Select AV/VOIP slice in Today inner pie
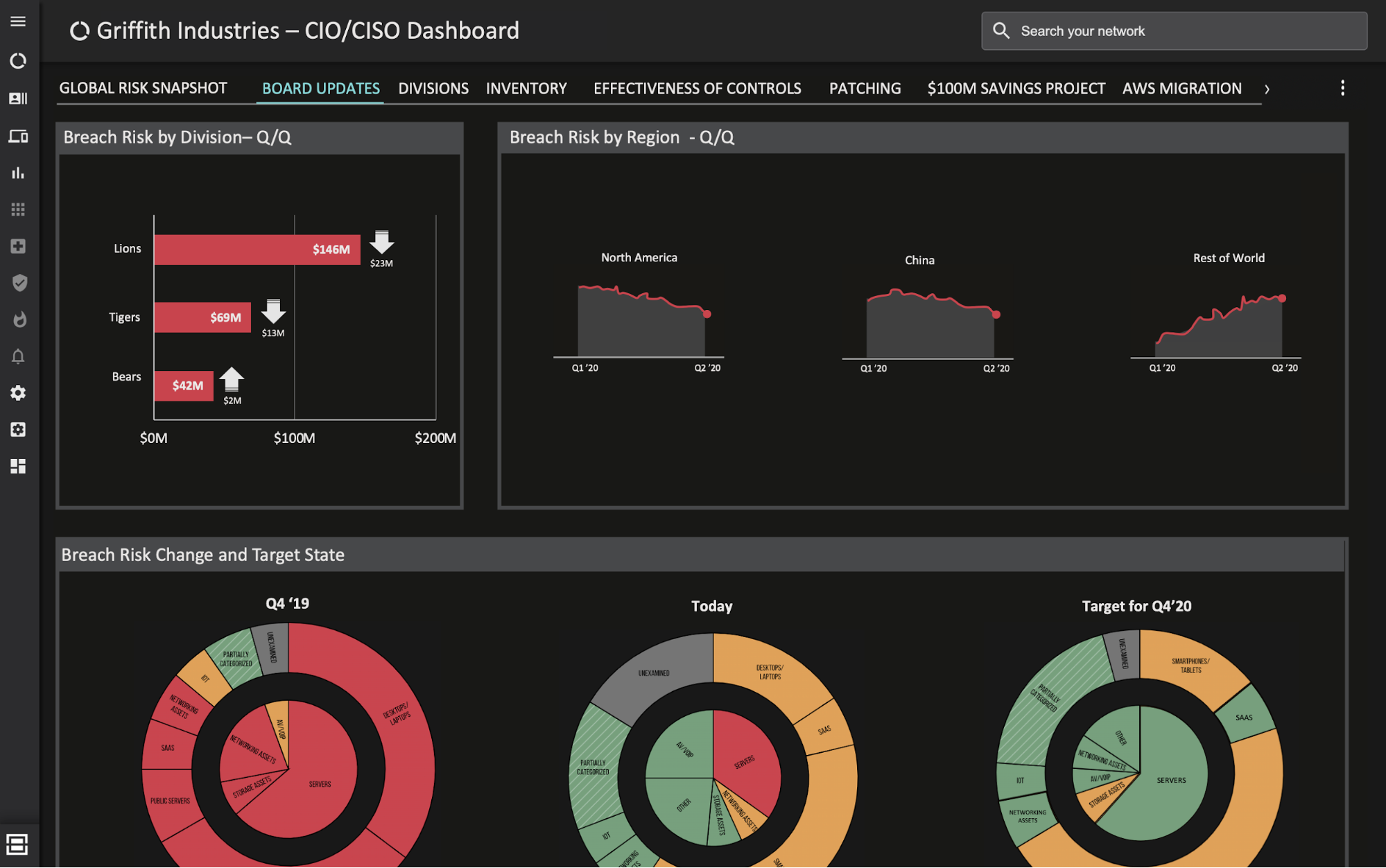This screenshot has height=868, width=1386. point(683,749)
